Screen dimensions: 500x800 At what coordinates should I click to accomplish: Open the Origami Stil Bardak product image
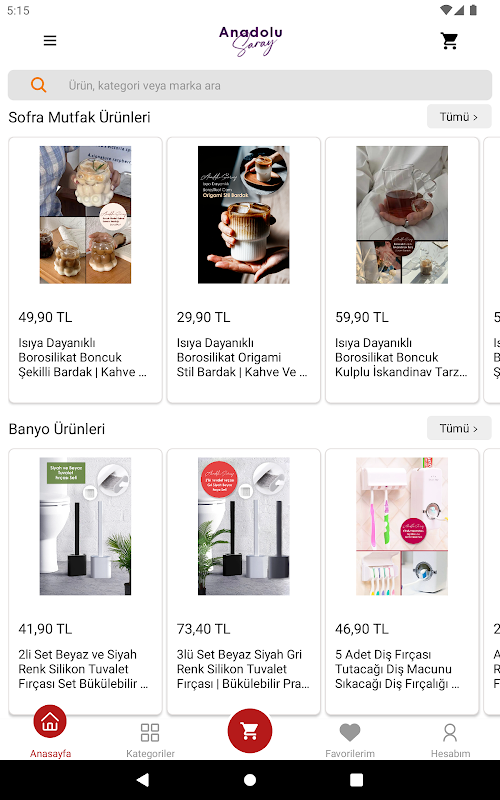tap(243, 215)
